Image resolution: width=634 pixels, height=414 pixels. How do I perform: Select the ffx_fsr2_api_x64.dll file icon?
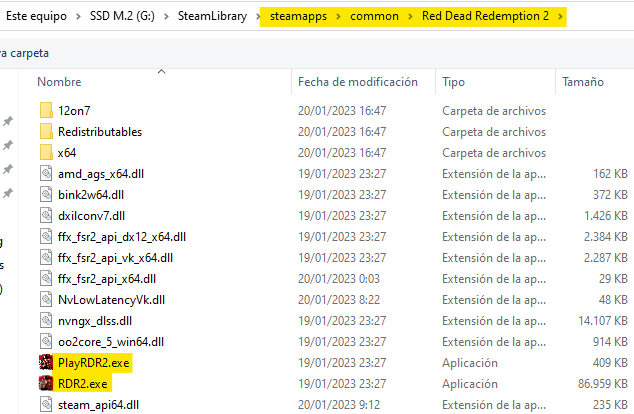(x=46, y=279)
